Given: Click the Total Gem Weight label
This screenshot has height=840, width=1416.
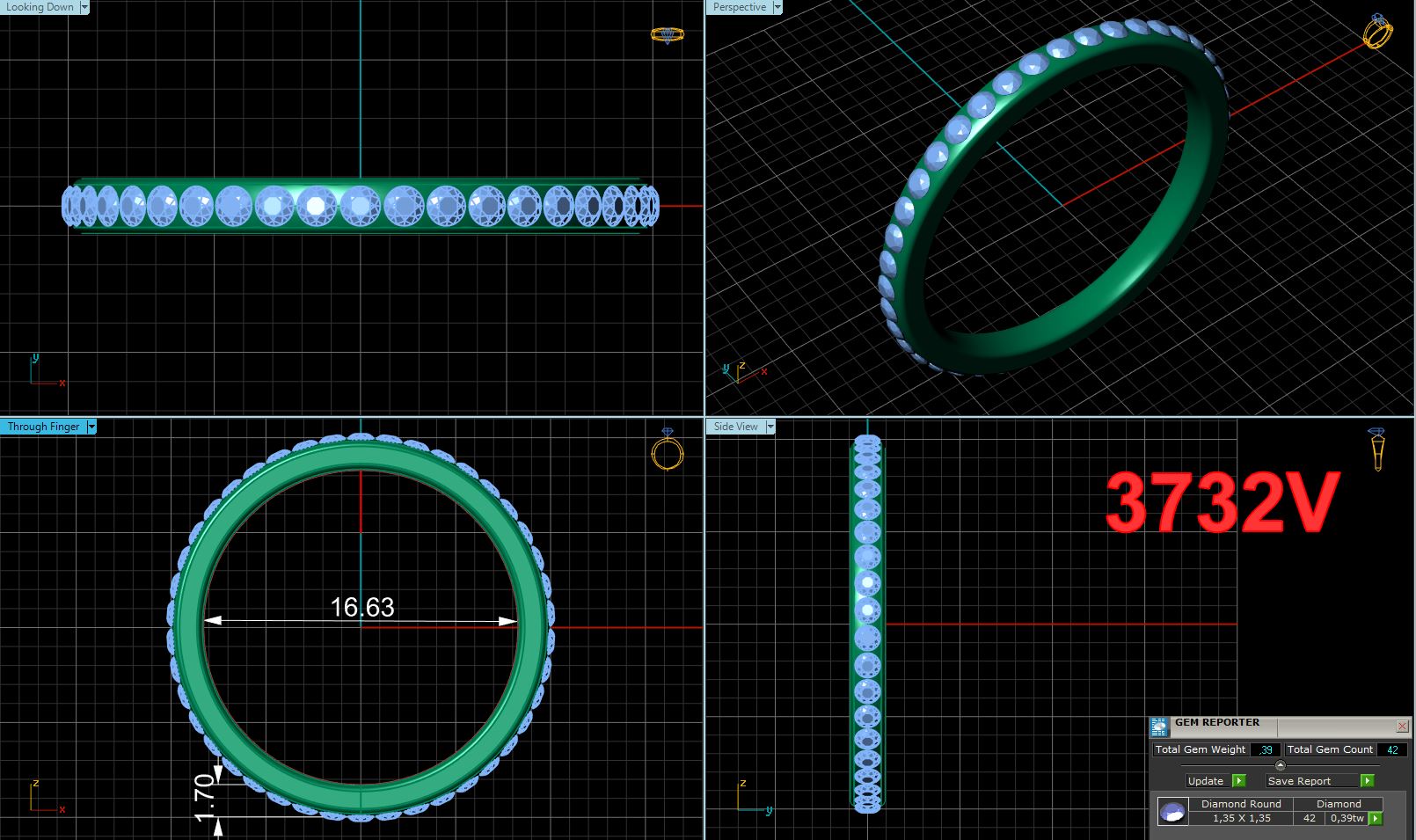Looking at the screenshot, I should 1201,750.
